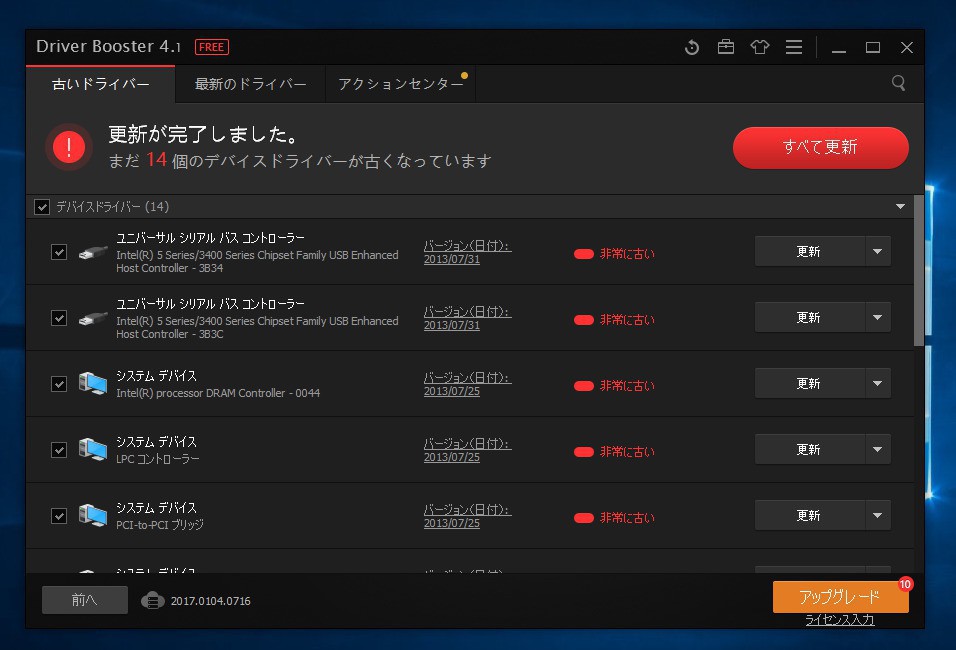
Task: Open version date link for DRAM Controller
Action: [467, 384]
